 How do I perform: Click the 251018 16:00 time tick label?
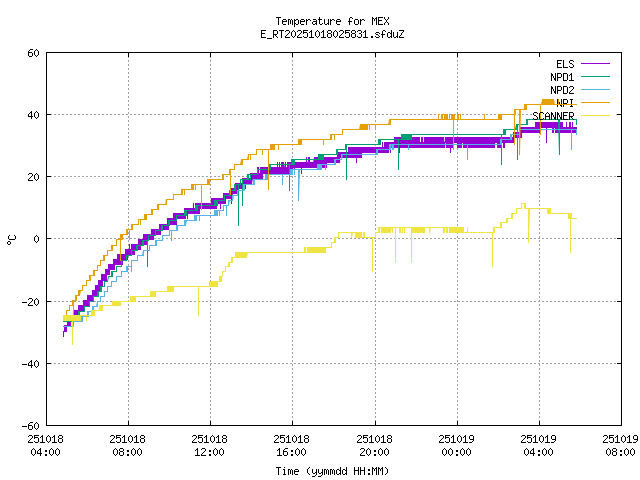292,445
